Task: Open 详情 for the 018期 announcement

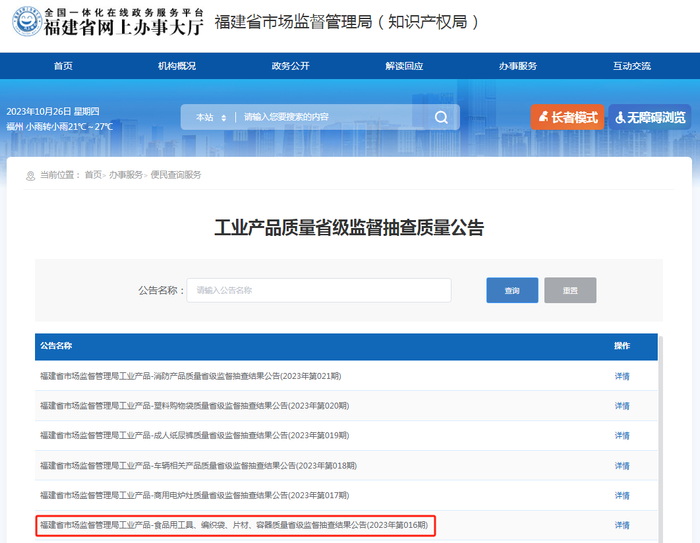Action: click(x=622, y=466)
